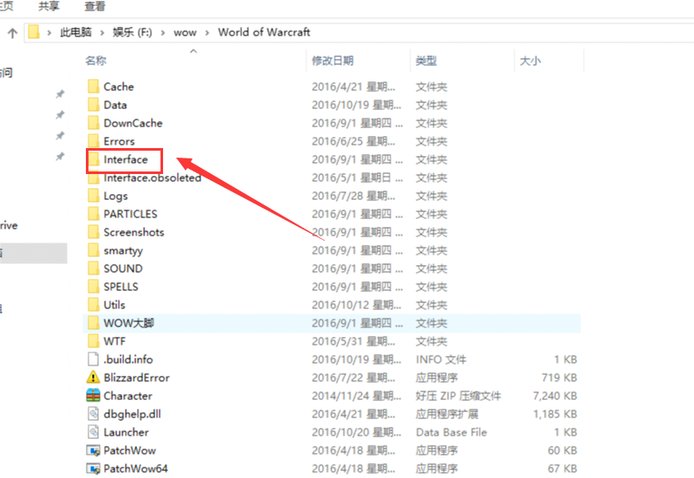Click the BlizzardError warning icon
The image size is (694, 478).
[x=93, y=378]
